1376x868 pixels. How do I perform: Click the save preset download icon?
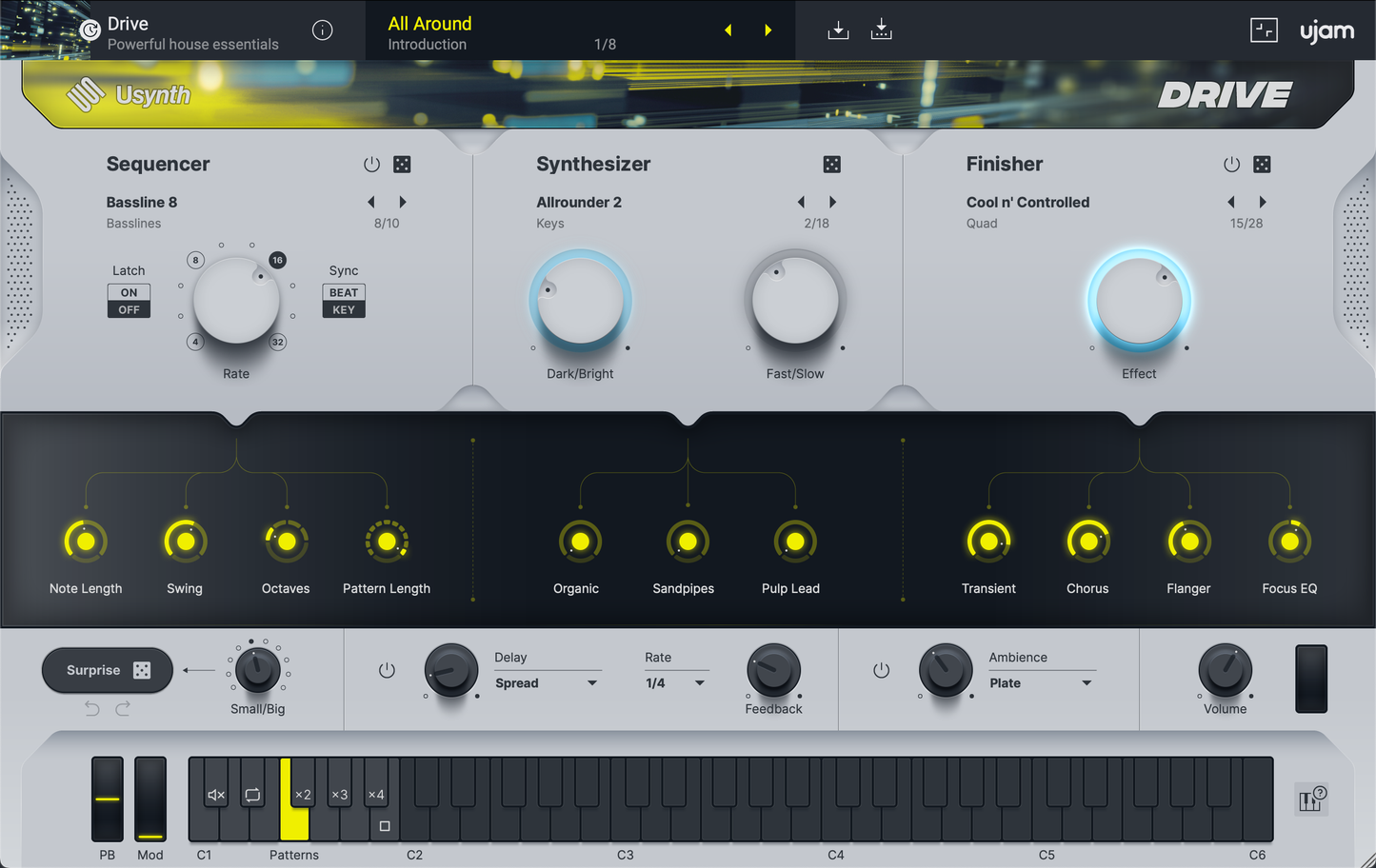(x=838, y=30)
